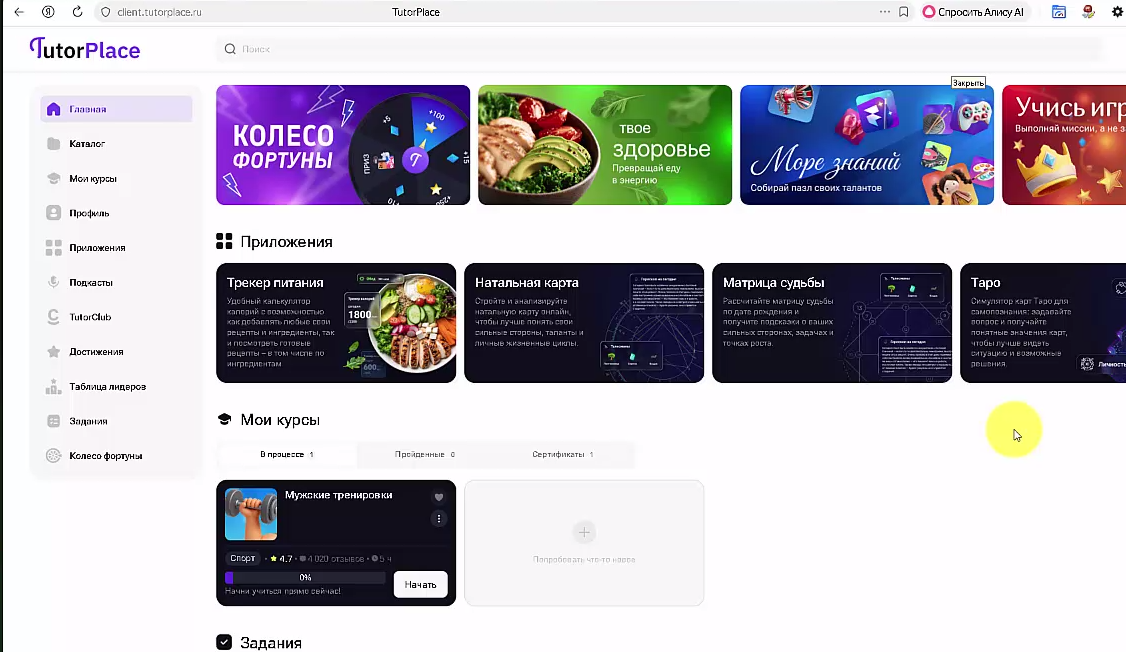The image size is (1126, 652).
Task: Click the Подкасты microphone icon
Action: pyautogui.click(x=53, y=282)
